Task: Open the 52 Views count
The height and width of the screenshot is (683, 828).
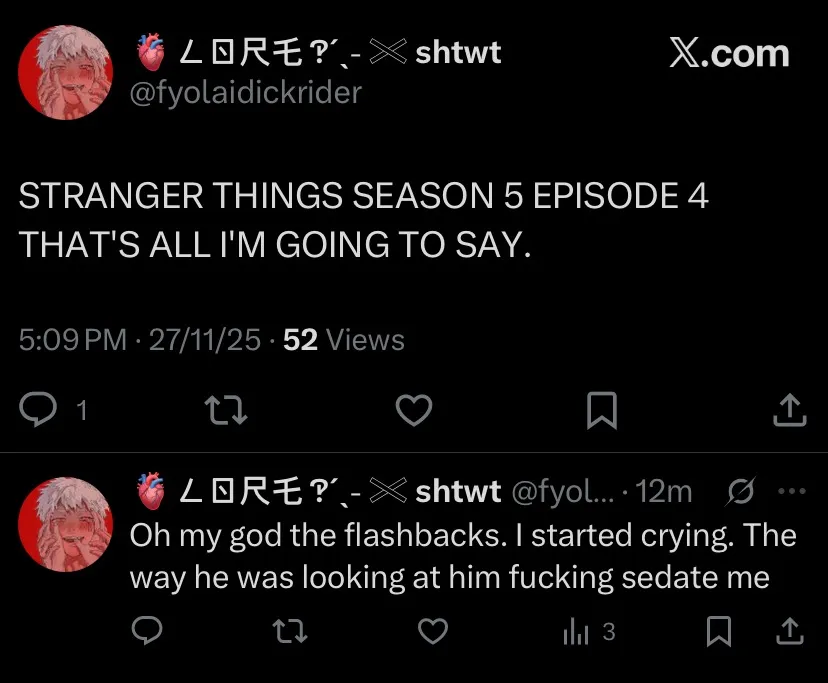Action: (x=344, y=340)
